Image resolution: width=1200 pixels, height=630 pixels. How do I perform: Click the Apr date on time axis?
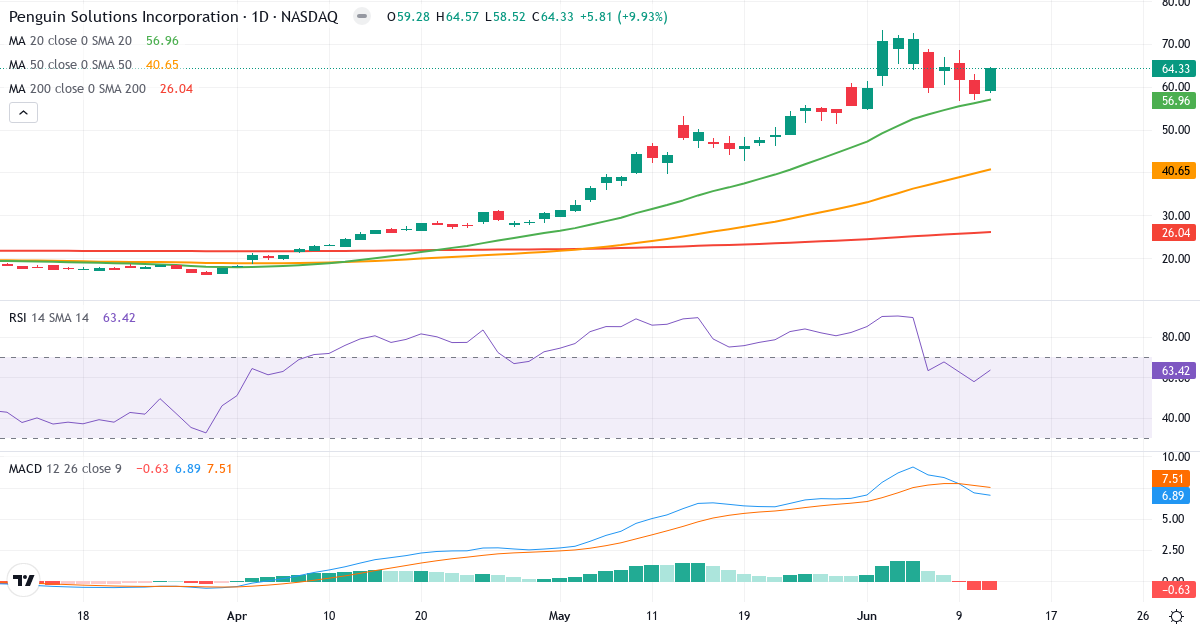pos(237,616)
